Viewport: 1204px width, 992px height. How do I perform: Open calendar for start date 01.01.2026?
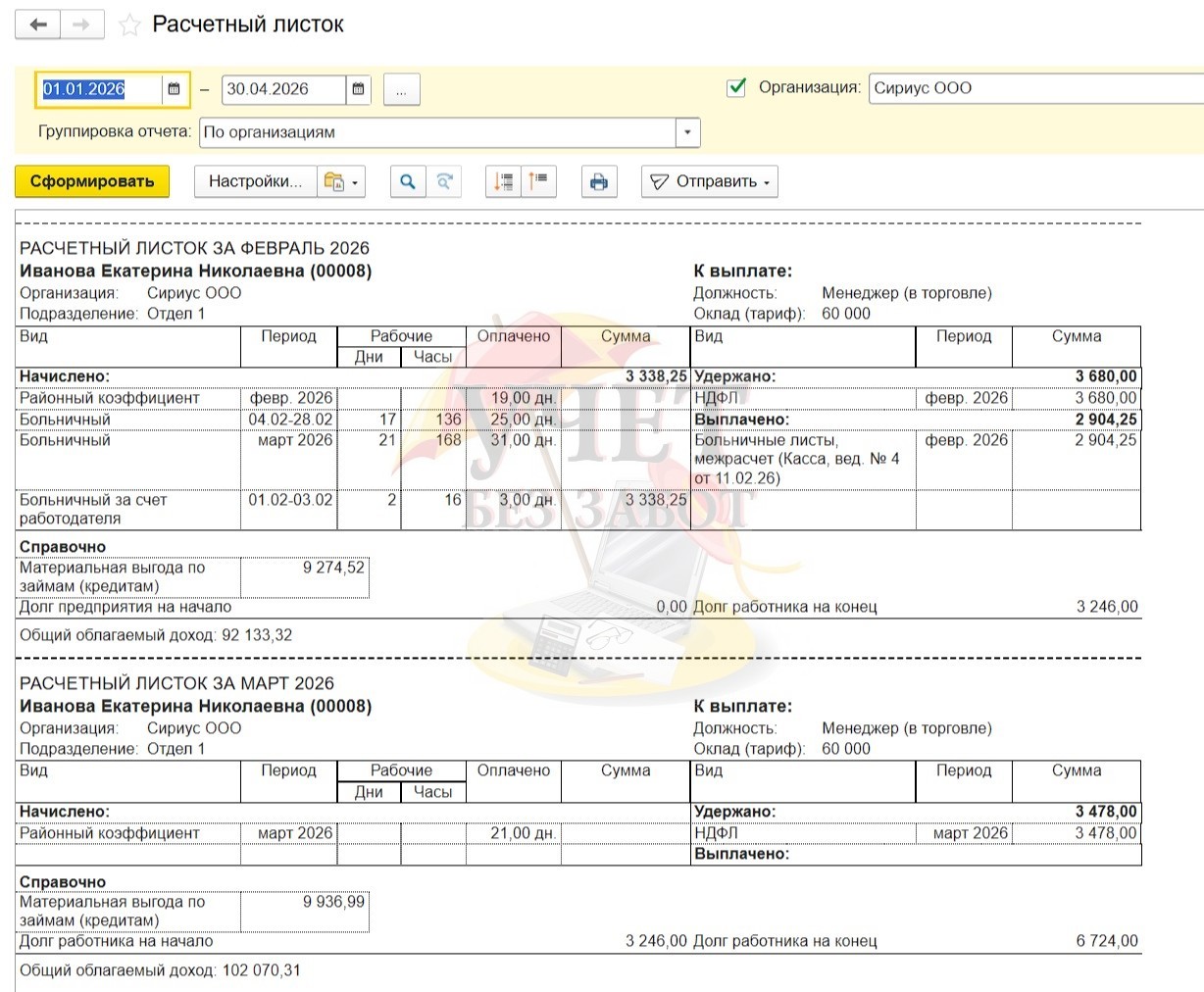pyautogui.click(x=174, y=89)
